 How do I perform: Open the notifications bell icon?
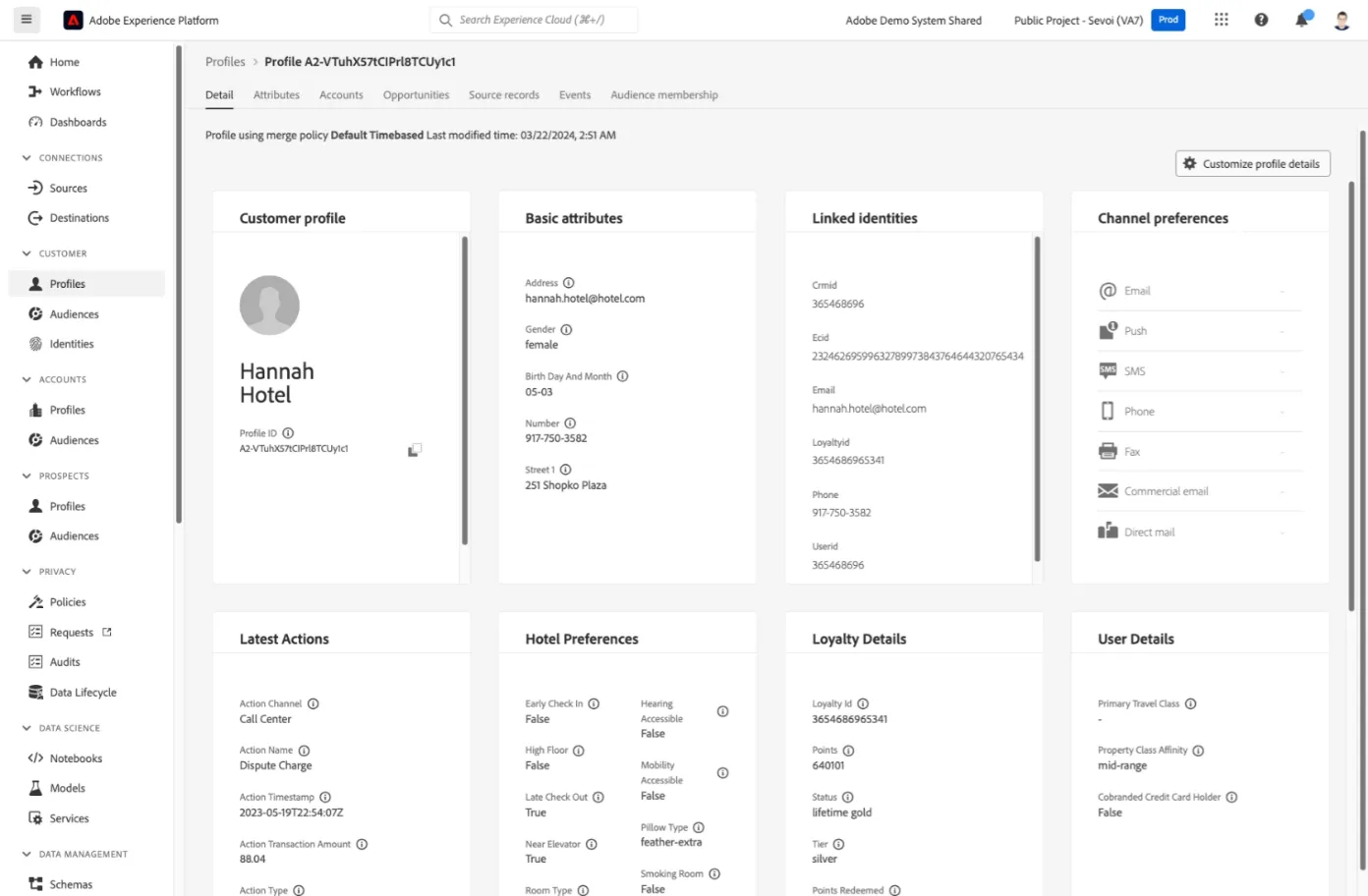[1302, 20]
